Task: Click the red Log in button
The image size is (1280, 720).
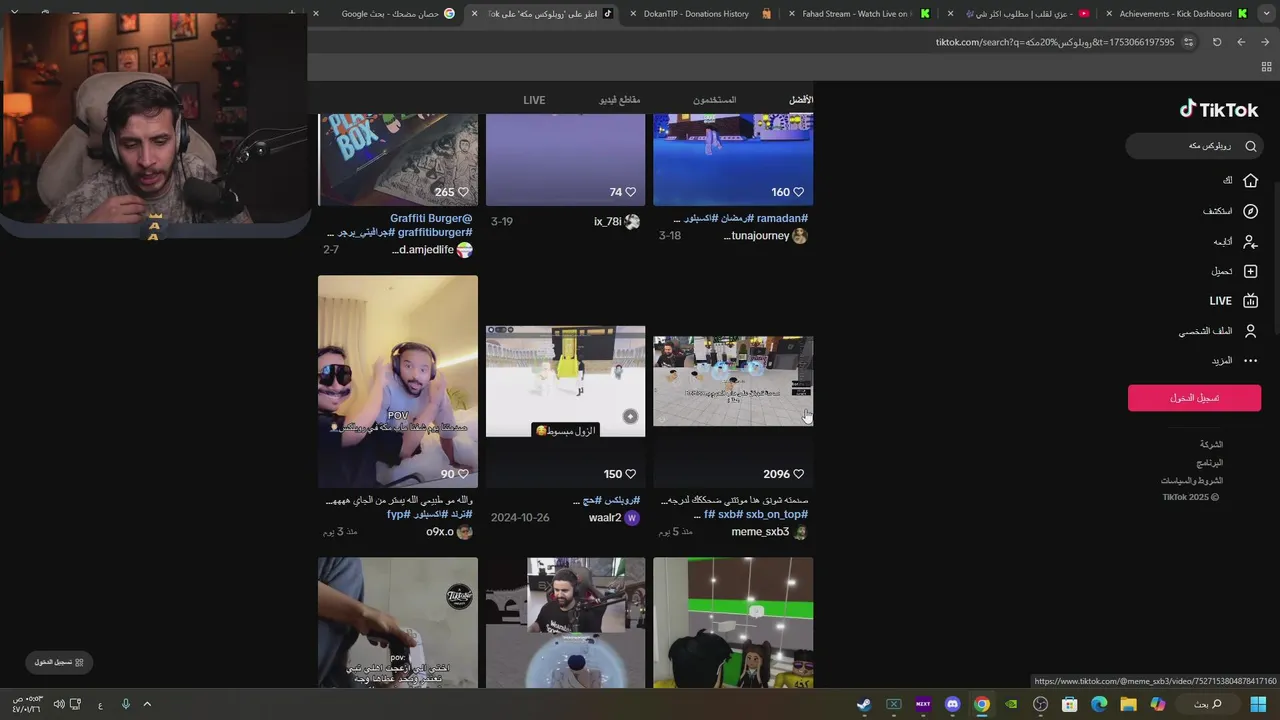Action: coord(1194,398)
